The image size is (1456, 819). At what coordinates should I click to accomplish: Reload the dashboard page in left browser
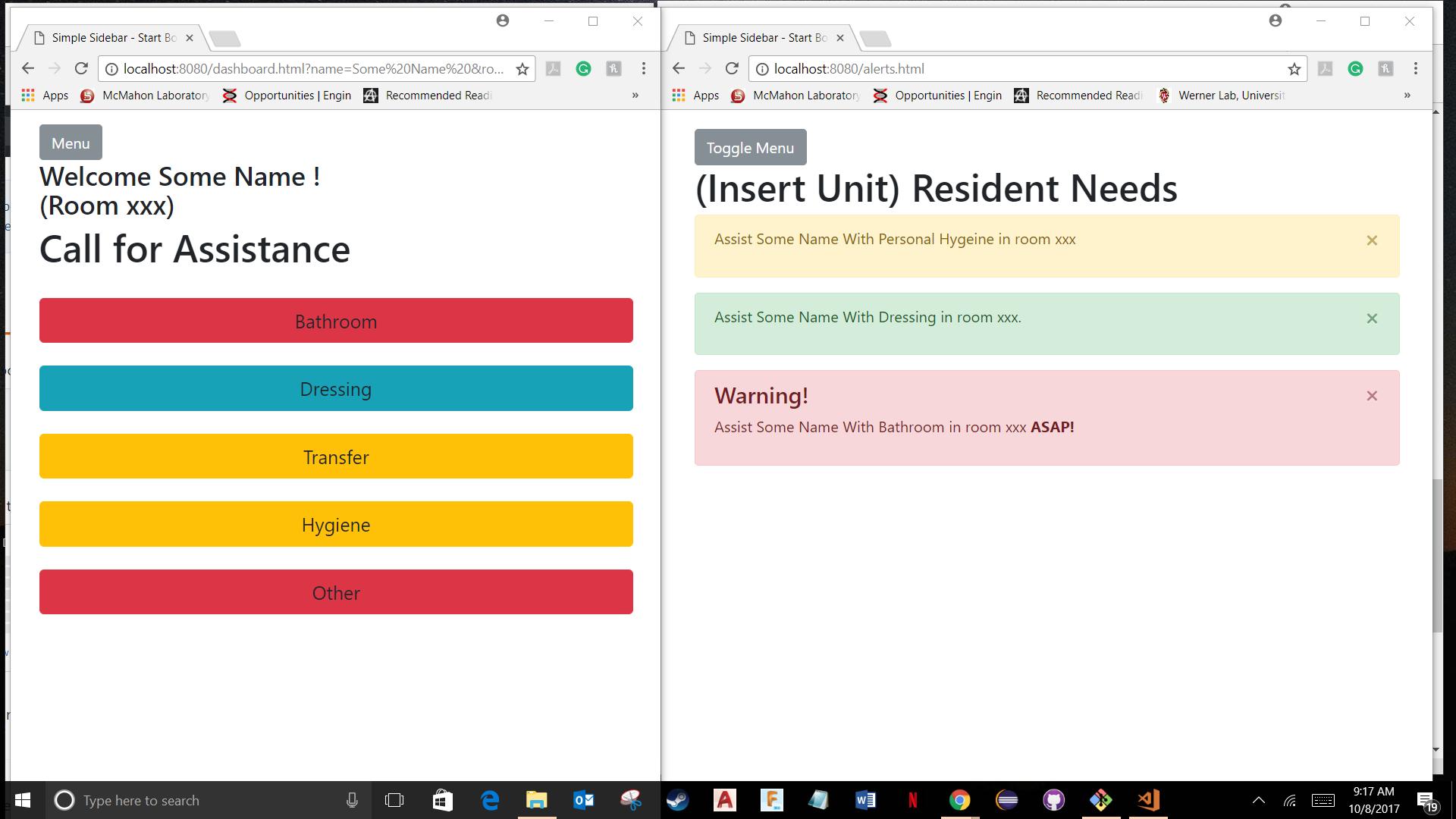tap(81, 69)
